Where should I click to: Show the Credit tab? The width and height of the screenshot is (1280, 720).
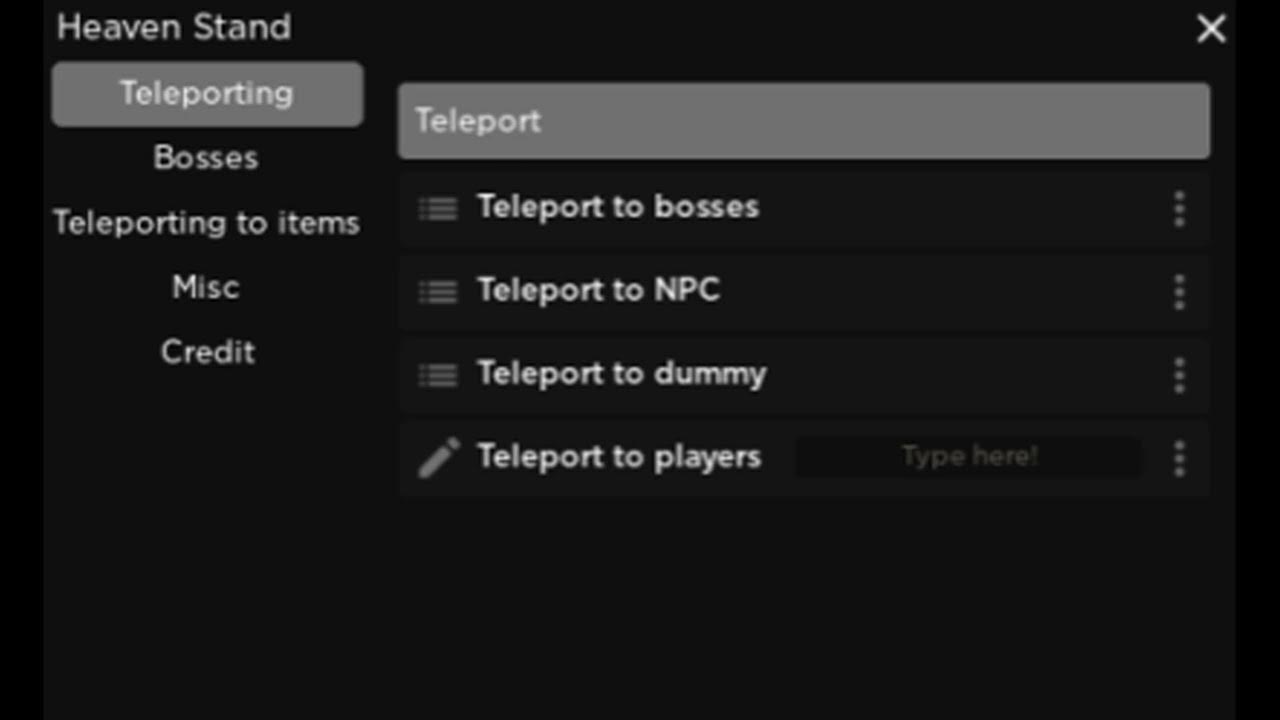pyautogui.click(x=207, y=352)
